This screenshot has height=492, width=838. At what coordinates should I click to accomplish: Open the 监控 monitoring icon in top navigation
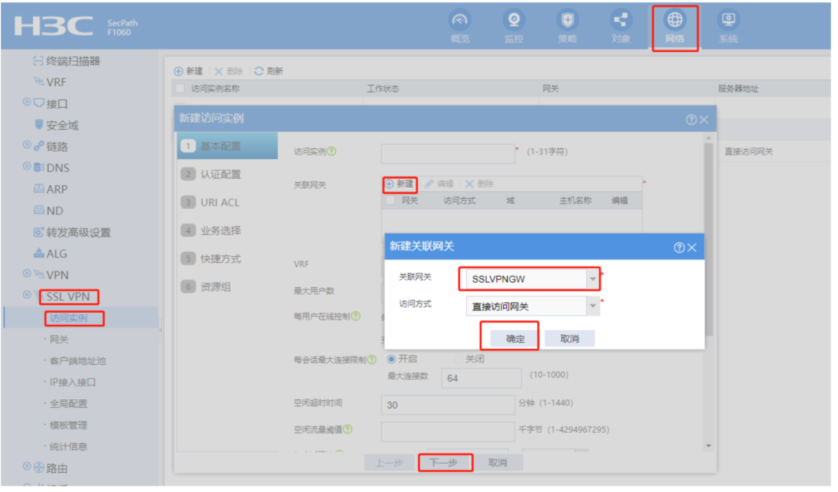(x=514, y=20)
